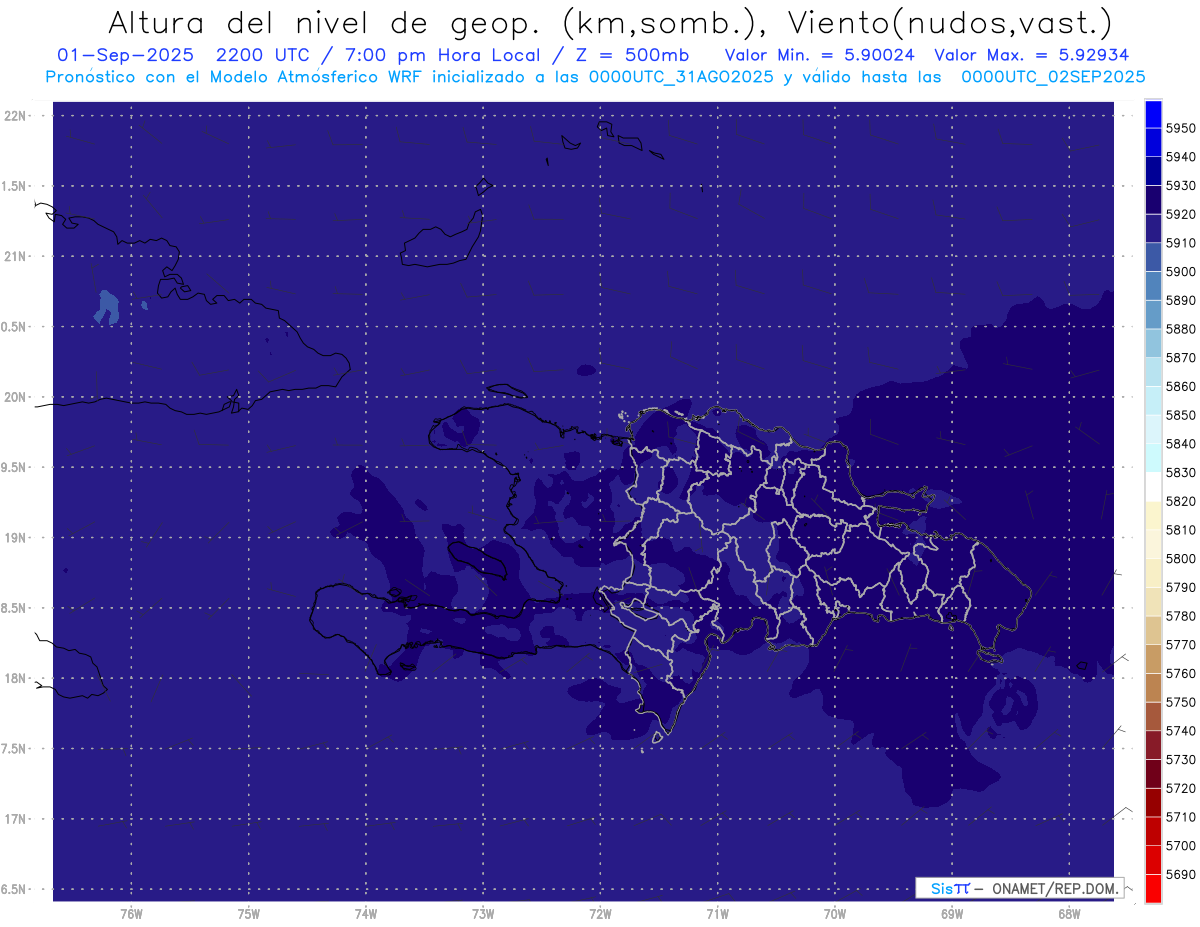
Task: Click the "72W" longitude axis label
Action: (600, 914)
